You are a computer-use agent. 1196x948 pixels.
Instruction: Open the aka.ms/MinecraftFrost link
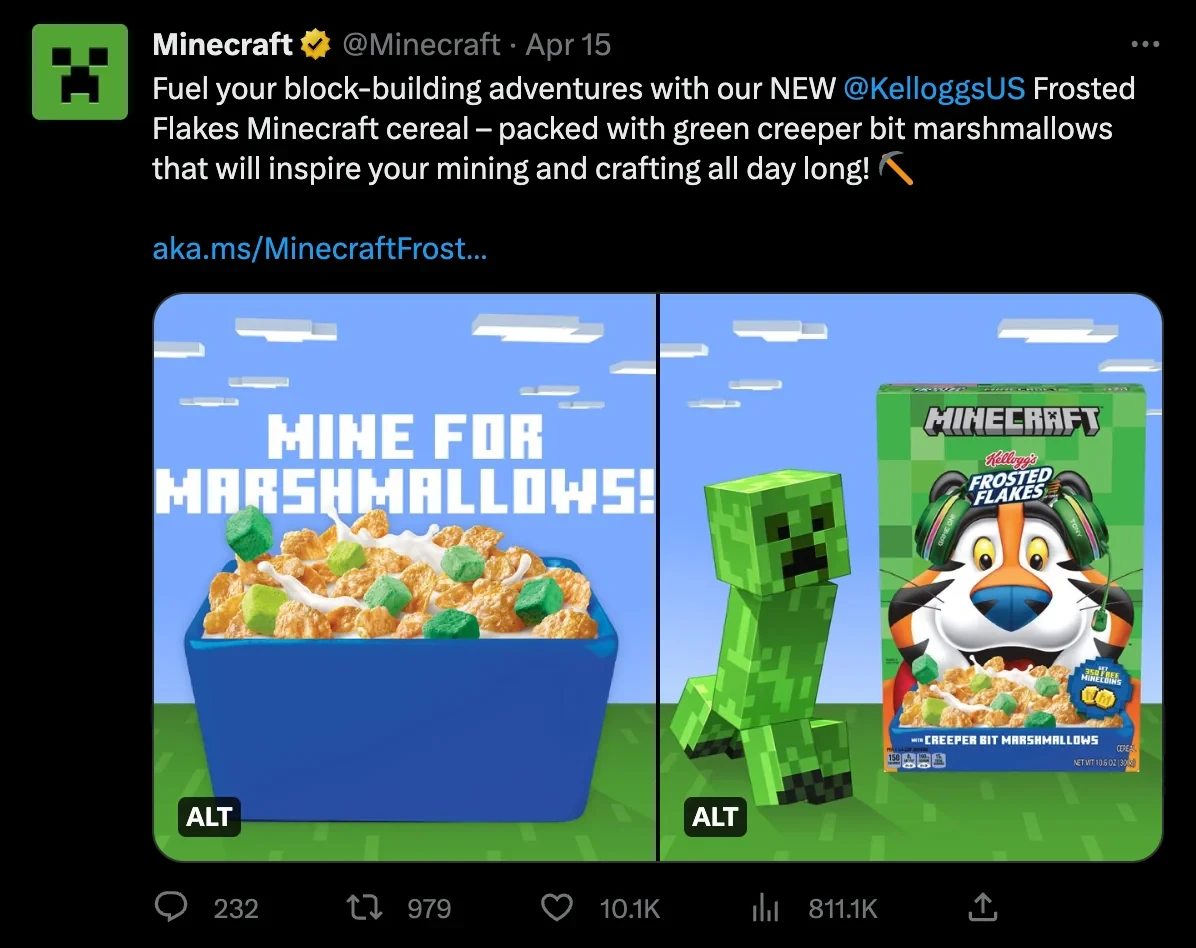[319, 248]
